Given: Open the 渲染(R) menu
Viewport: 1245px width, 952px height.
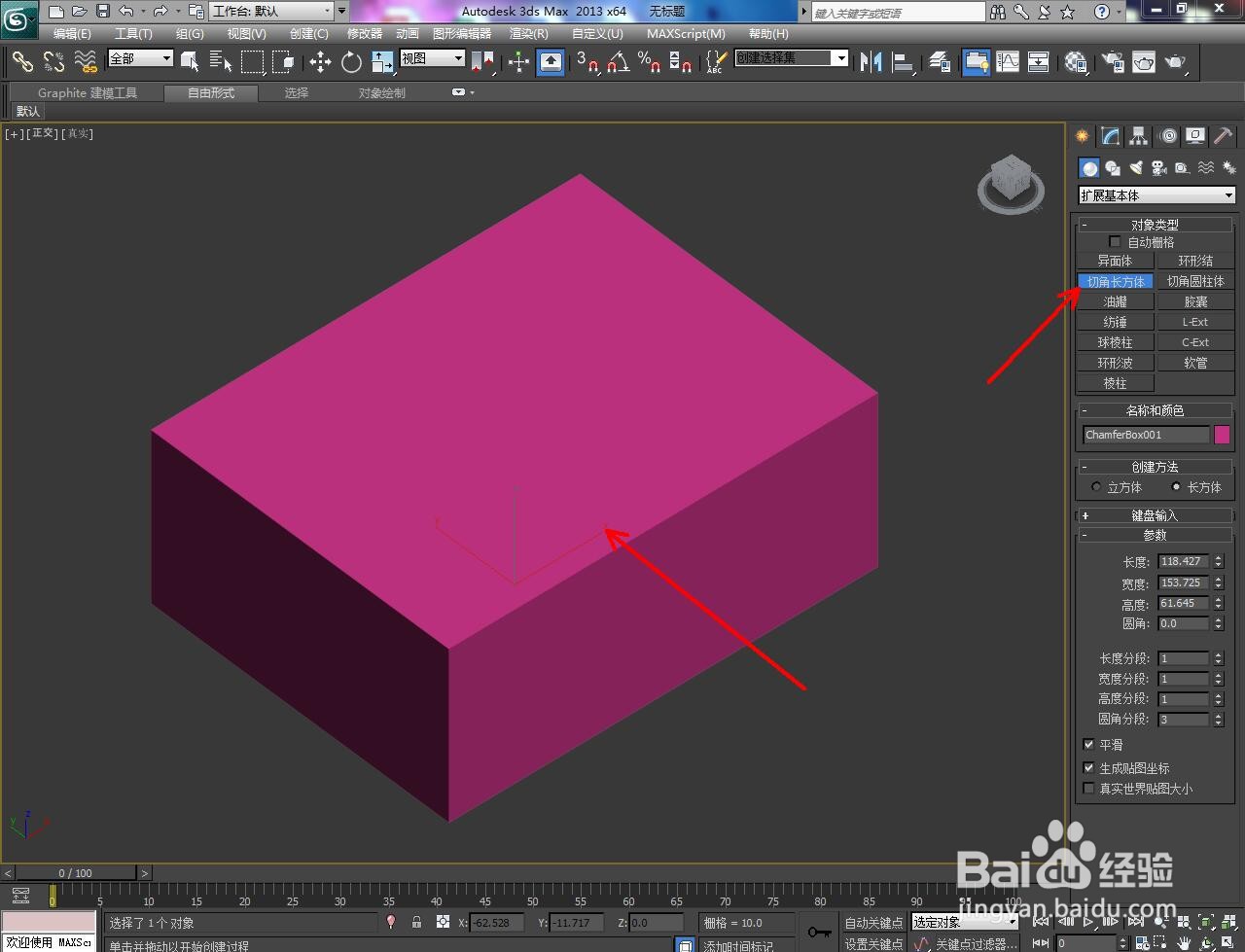Looking at the screenshot, I should coord(528,33).
